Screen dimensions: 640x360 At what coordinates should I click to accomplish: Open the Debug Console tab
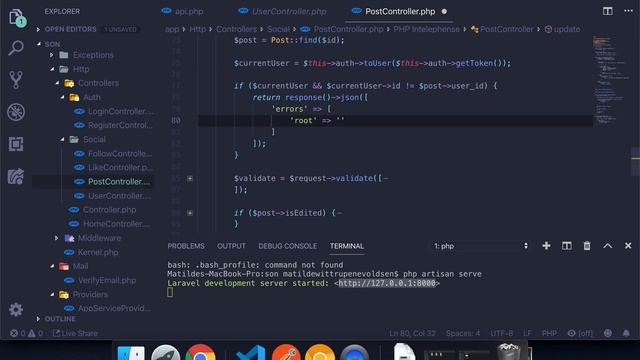tap(288, 246)
